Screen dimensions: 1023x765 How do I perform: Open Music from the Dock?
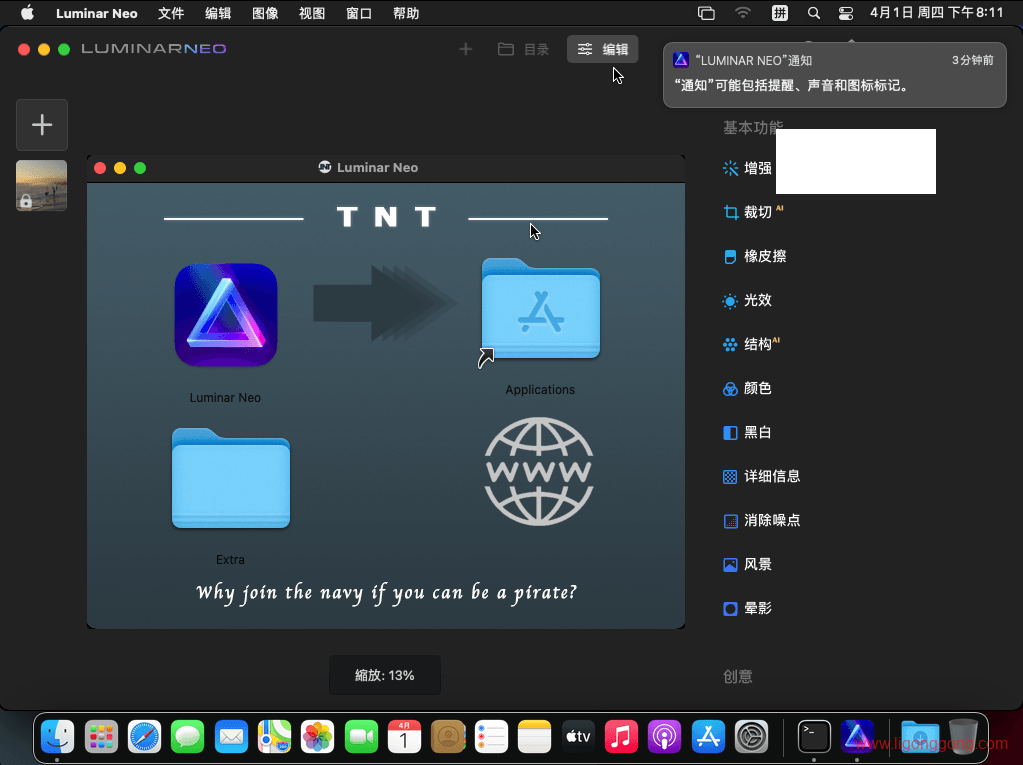(622, 737)
